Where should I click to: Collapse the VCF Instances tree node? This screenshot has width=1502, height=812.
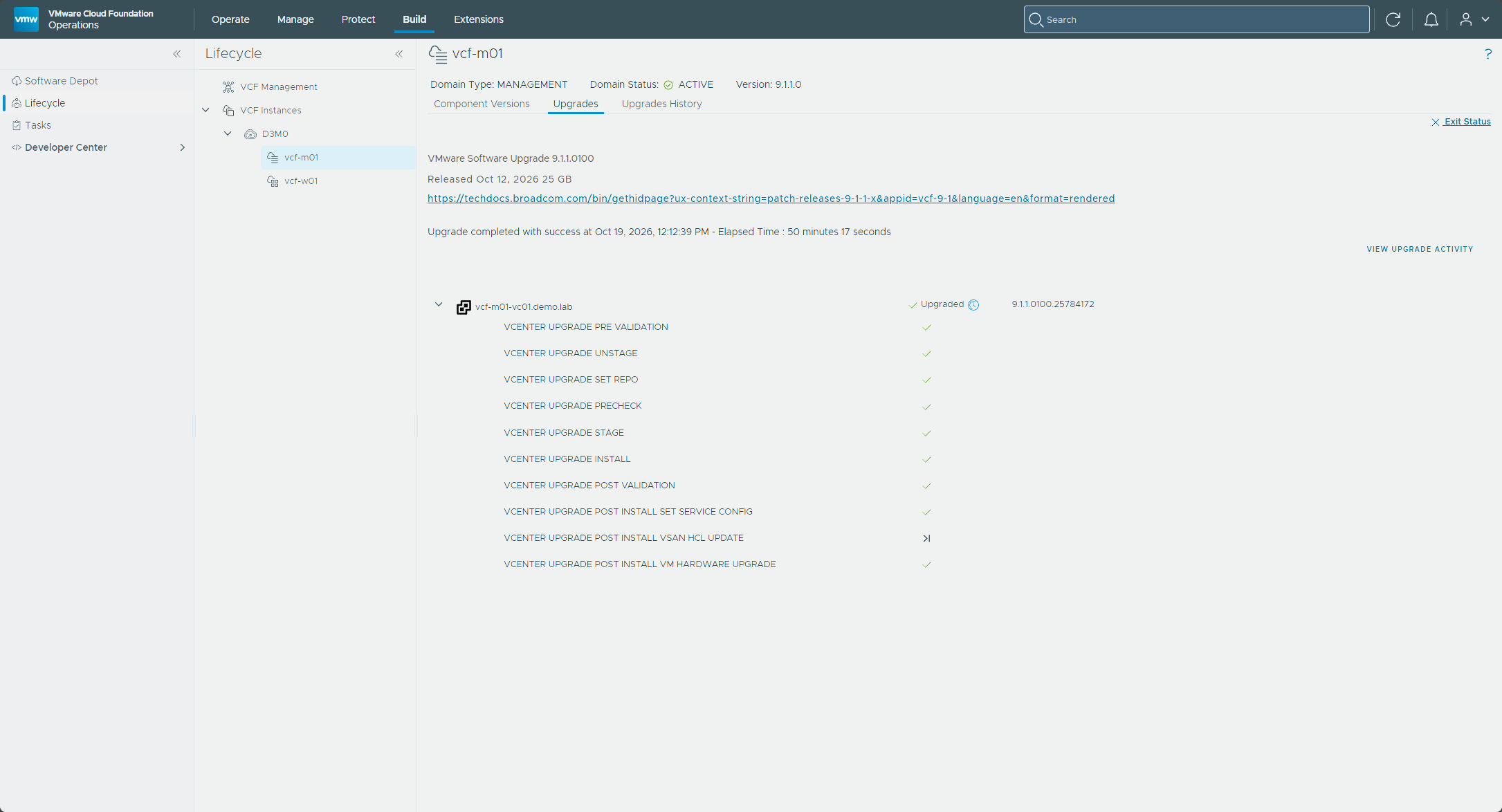[x=205, y=110]
